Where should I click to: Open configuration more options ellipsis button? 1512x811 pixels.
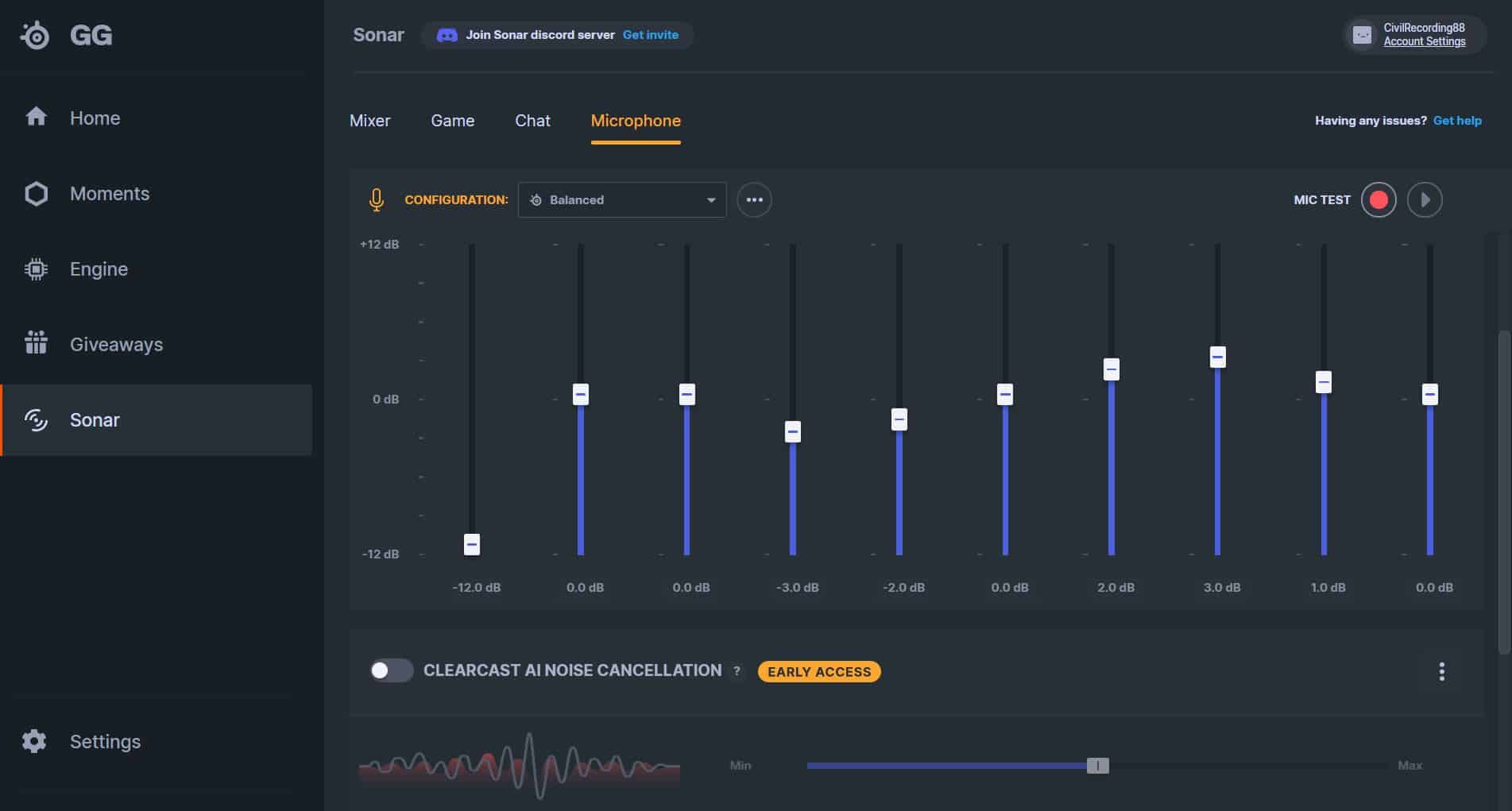coord(754,199)
